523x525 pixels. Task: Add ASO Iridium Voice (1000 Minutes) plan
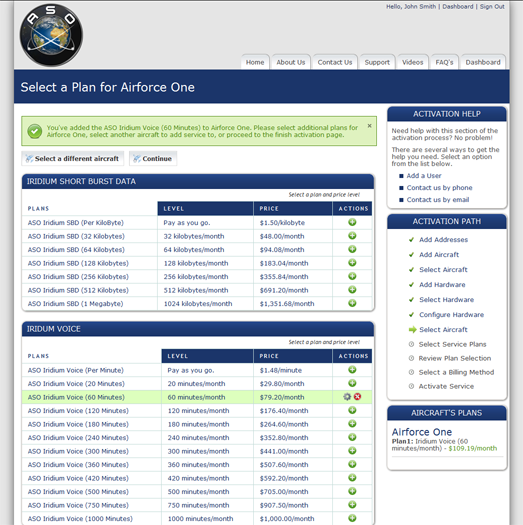point(352,518)
